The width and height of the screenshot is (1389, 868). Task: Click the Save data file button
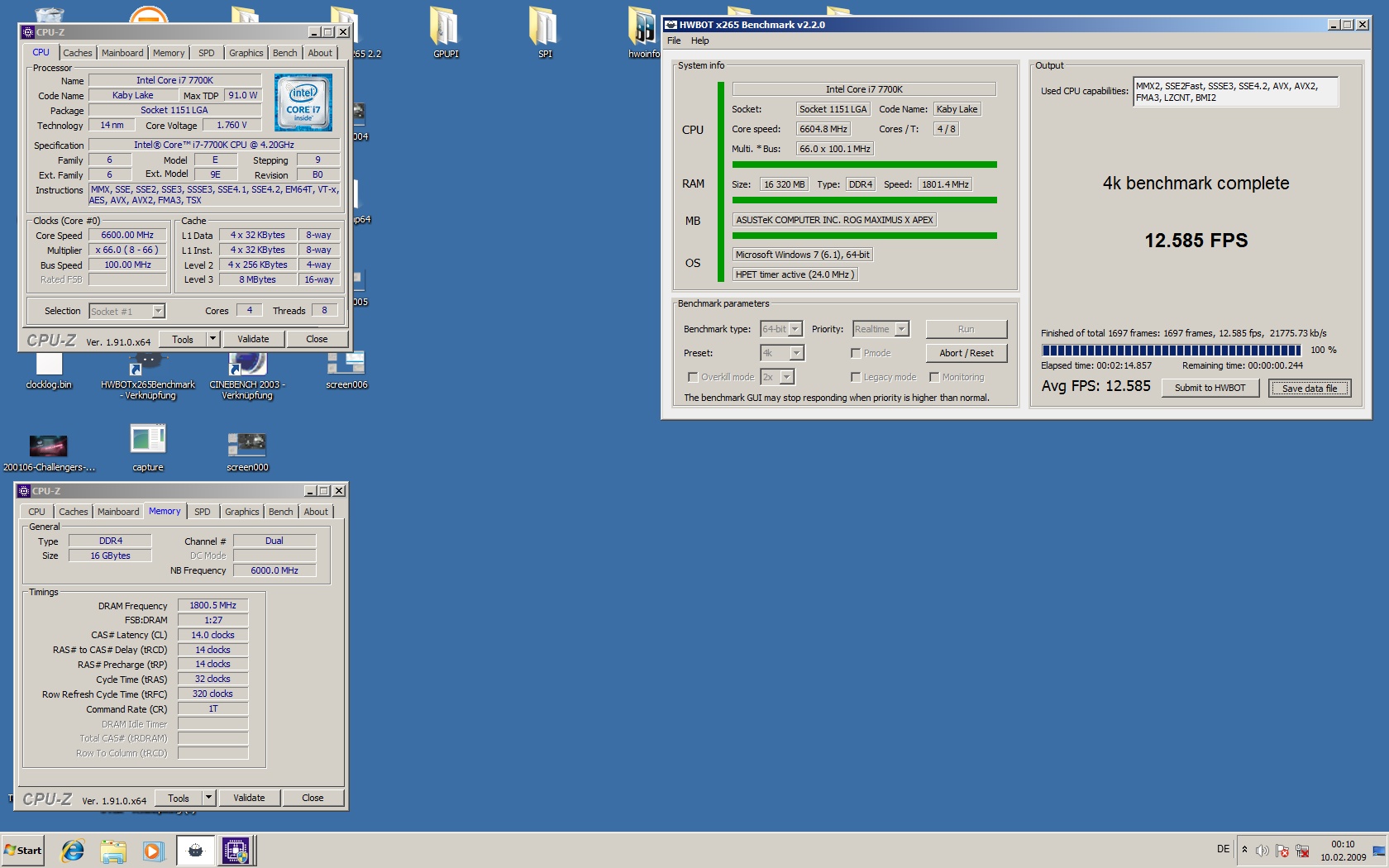click(1310, 388)
